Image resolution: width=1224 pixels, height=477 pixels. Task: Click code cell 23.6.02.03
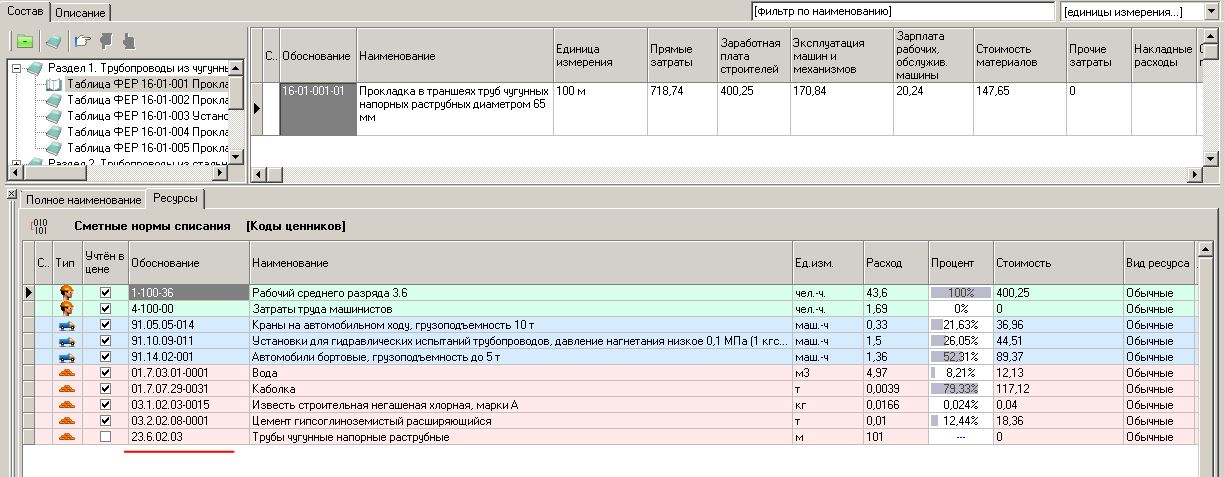pos(188,437)
